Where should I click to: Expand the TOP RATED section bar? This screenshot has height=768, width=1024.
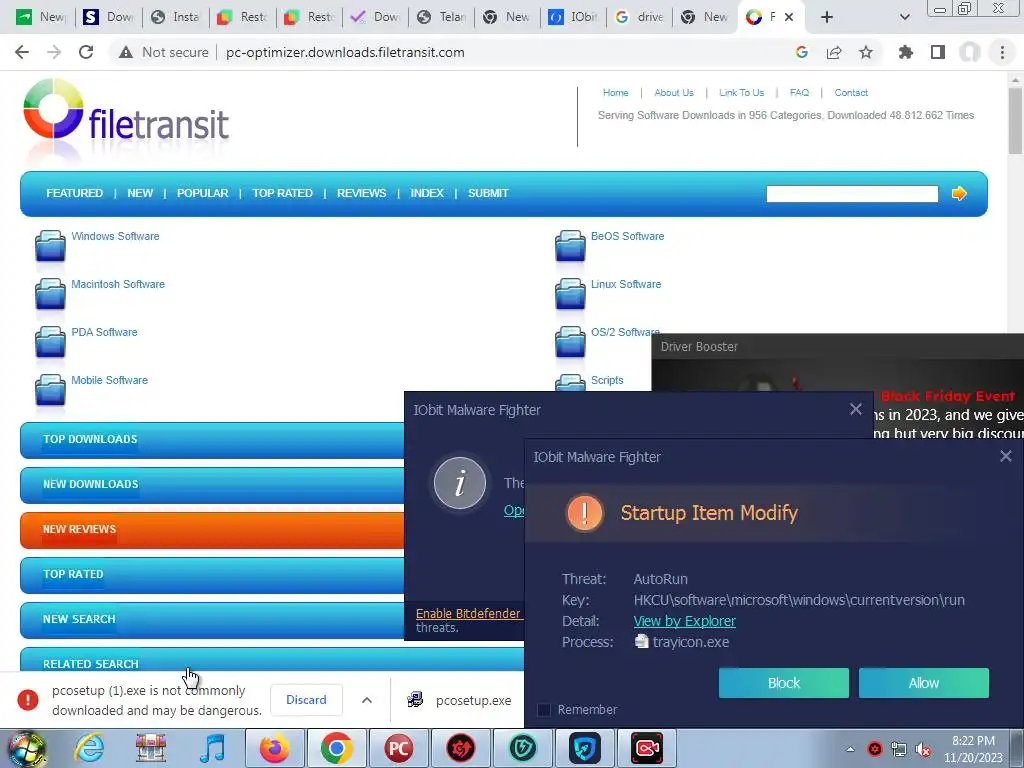point(212,575)
